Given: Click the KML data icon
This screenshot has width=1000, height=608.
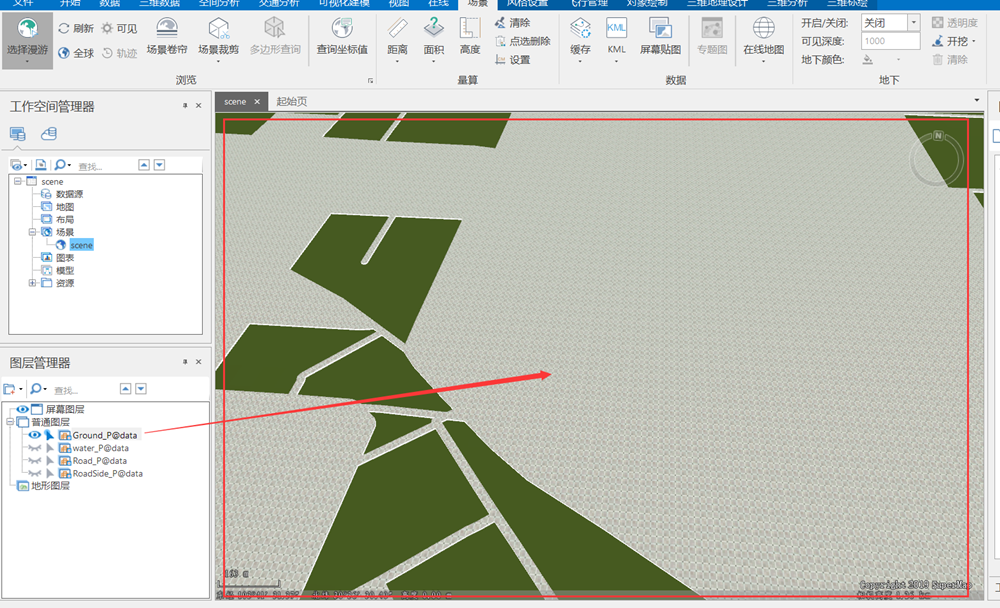Looking at the screenshot, I should (617, 37).
